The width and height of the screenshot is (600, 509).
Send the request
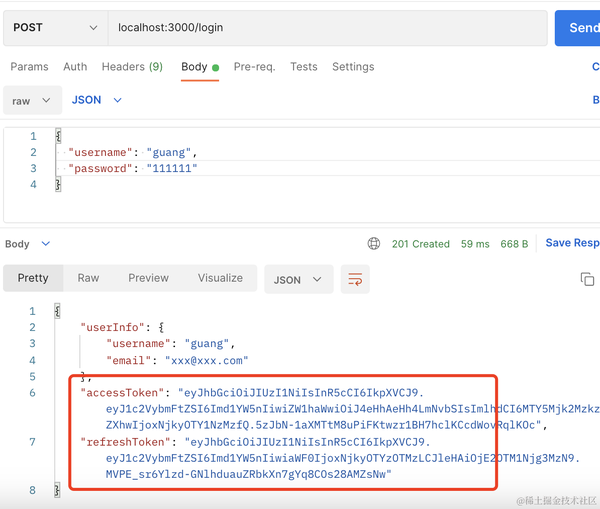coord(578,28)
